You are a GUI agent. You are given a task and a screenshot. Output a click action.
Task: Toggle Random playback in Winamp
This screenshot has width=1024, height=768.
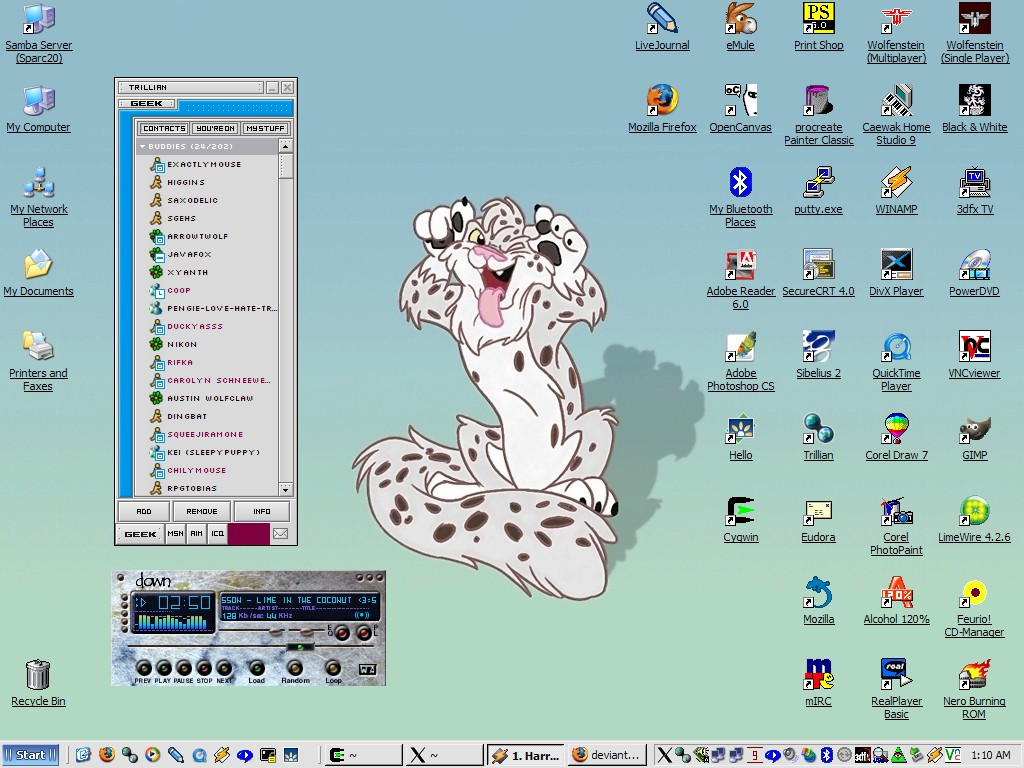pyautogui.click(x=295, y=668)
